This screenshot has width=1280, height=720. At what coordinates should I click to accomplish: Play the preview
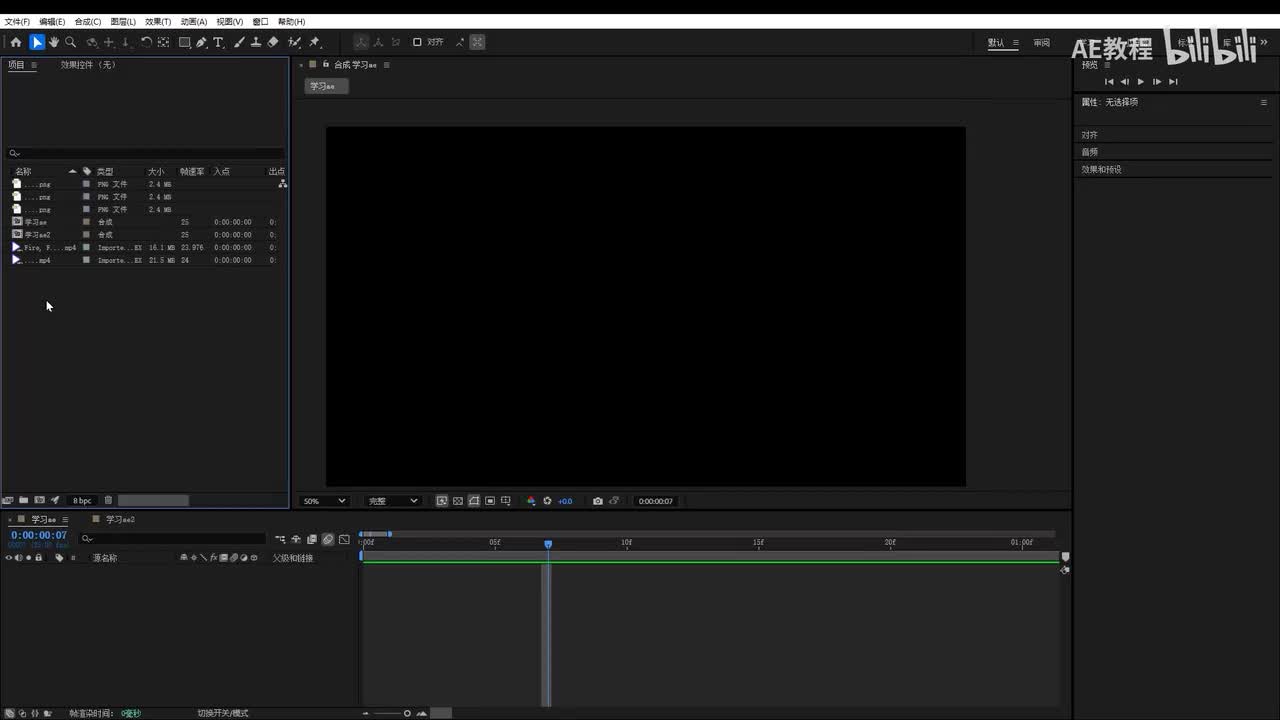click(x=1141, y=82)
